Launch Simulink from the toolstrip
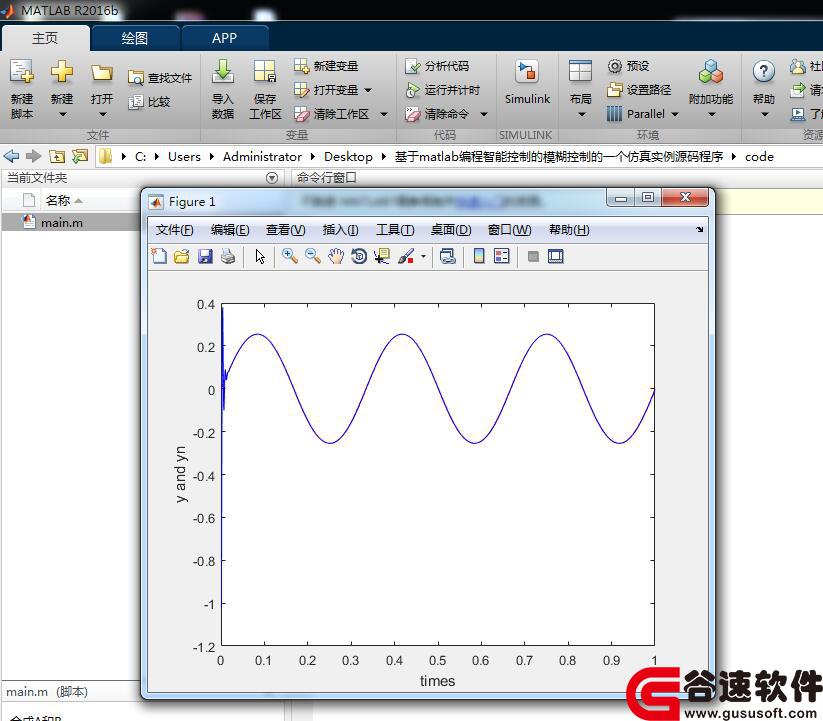This screenshot has height=721, width=823. 527,81
